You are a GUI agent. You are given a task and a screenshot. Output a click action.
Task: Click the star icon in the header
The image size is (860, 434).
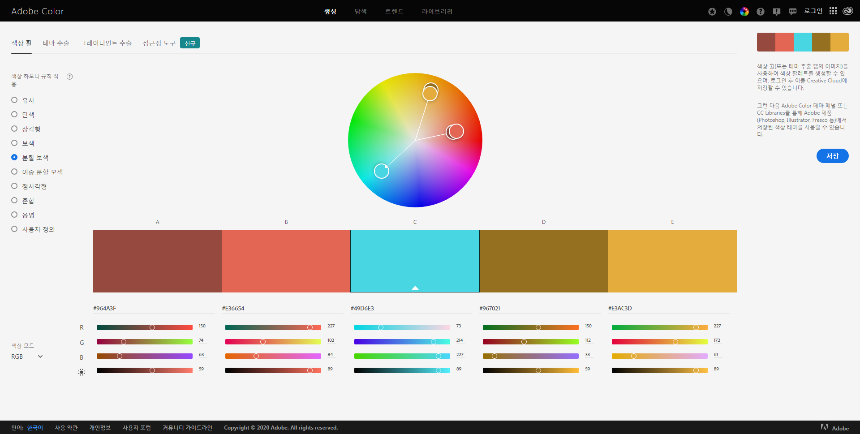point(712,12)
